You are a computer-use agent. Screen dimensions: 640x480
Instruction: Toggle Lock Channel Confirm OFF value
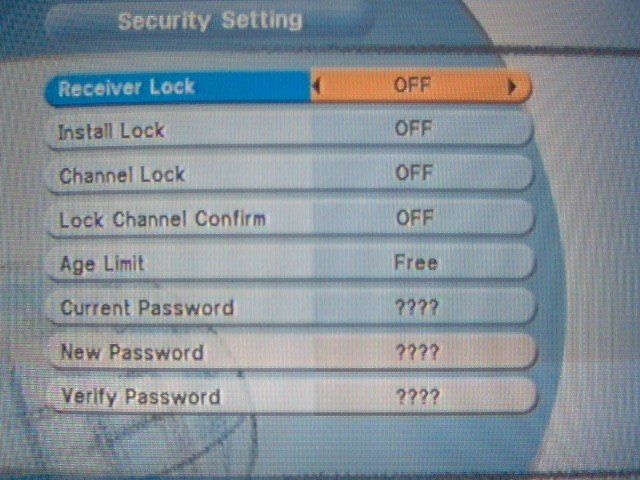click(x=414, y=218)
